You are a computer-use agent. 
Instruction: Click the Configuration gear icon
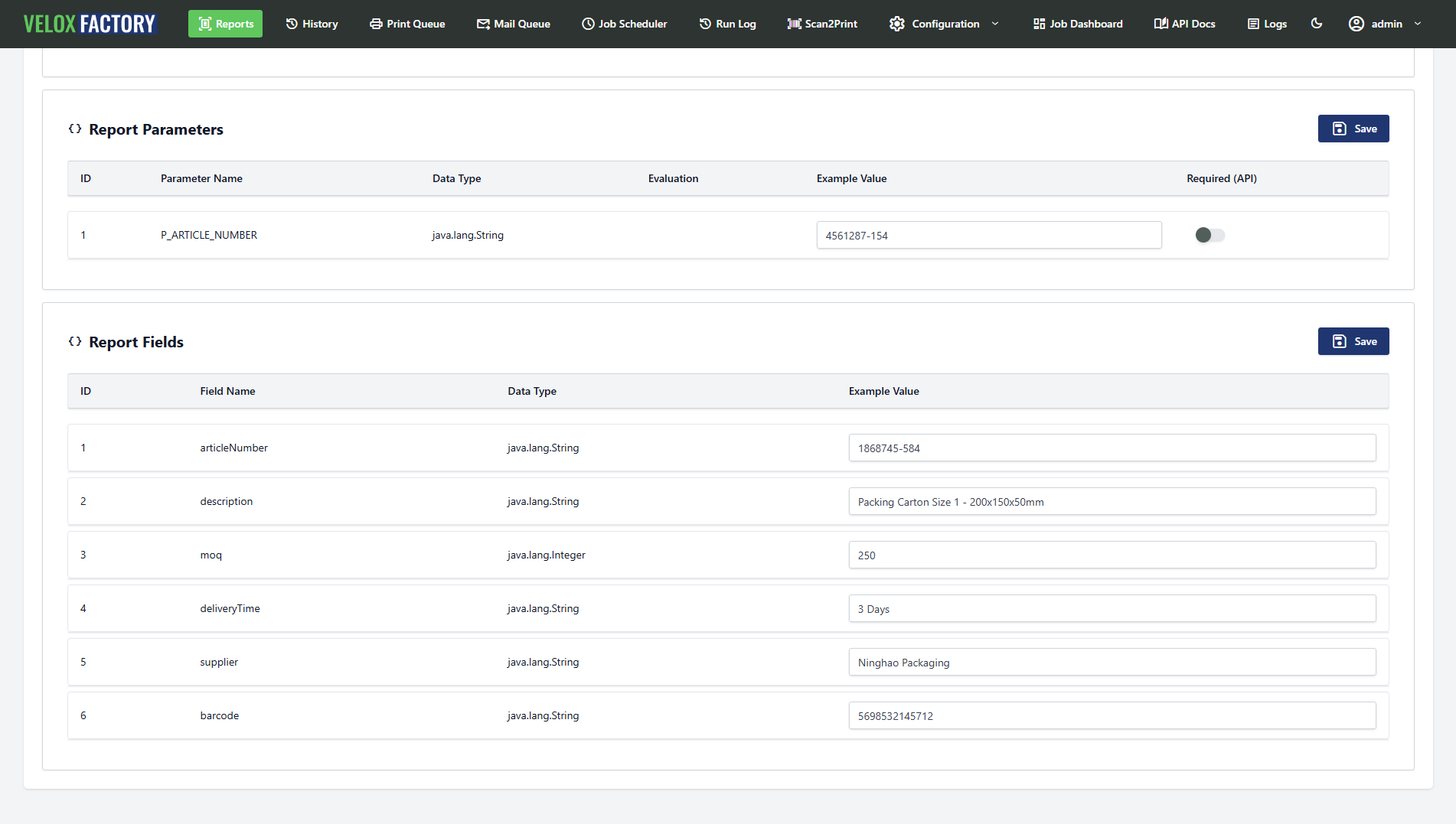(x=897, y=24)
